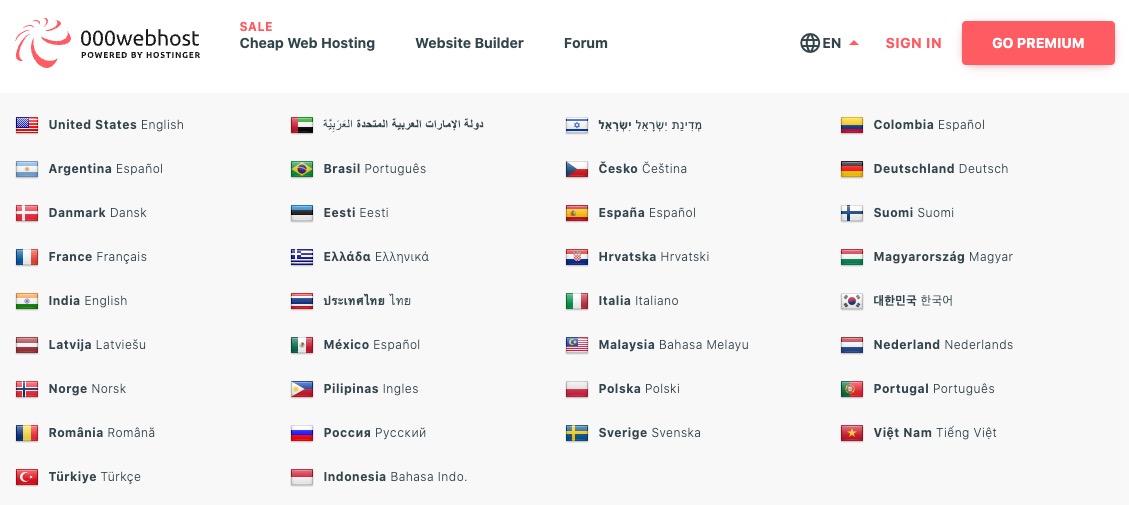Screen dimensions: 1129x505
Task: Open the Cheap Web Hosting menu item
Action: [307, 43]
